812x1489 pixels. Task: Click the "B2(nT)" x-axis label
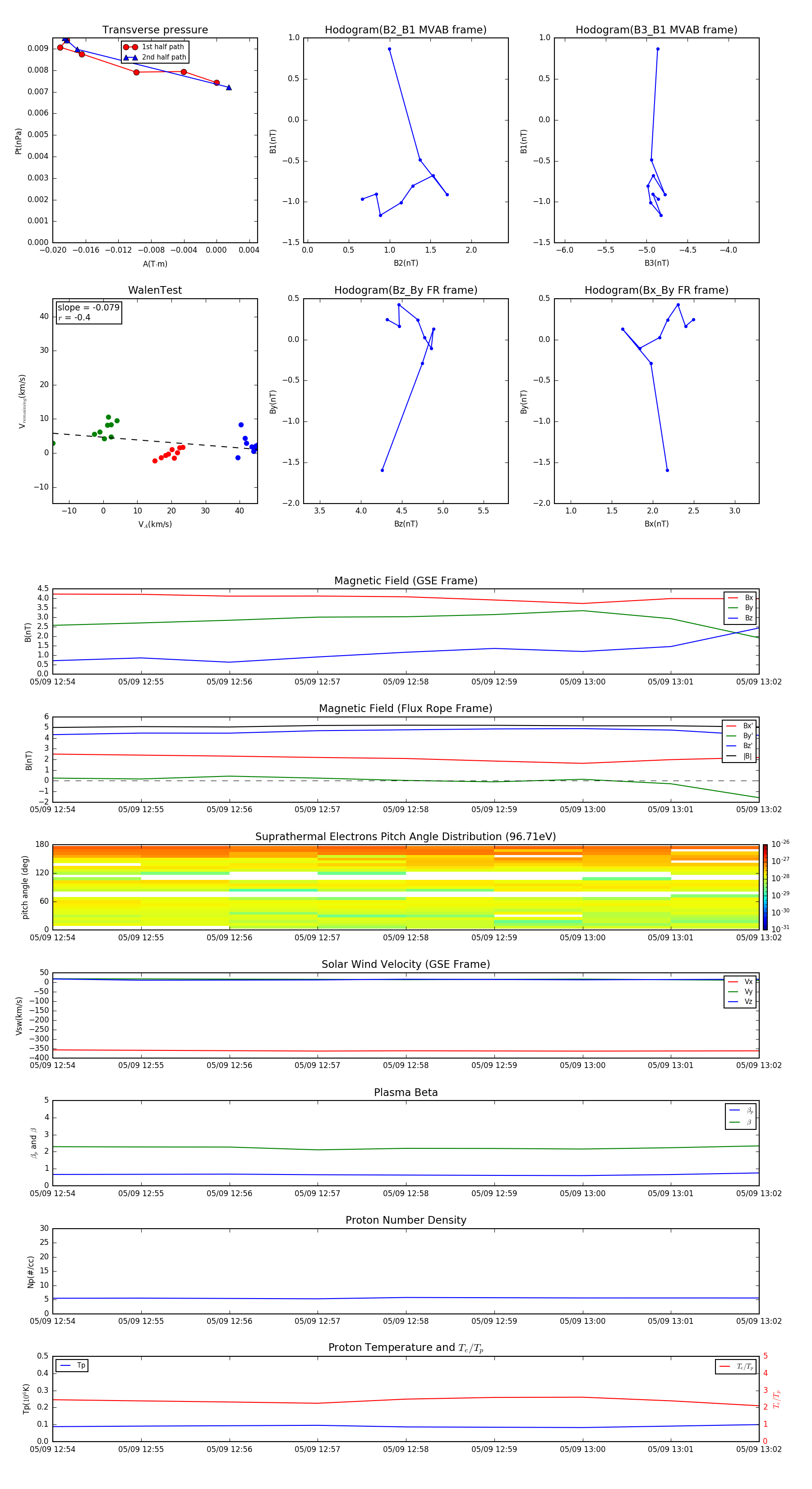click(406, 263)
